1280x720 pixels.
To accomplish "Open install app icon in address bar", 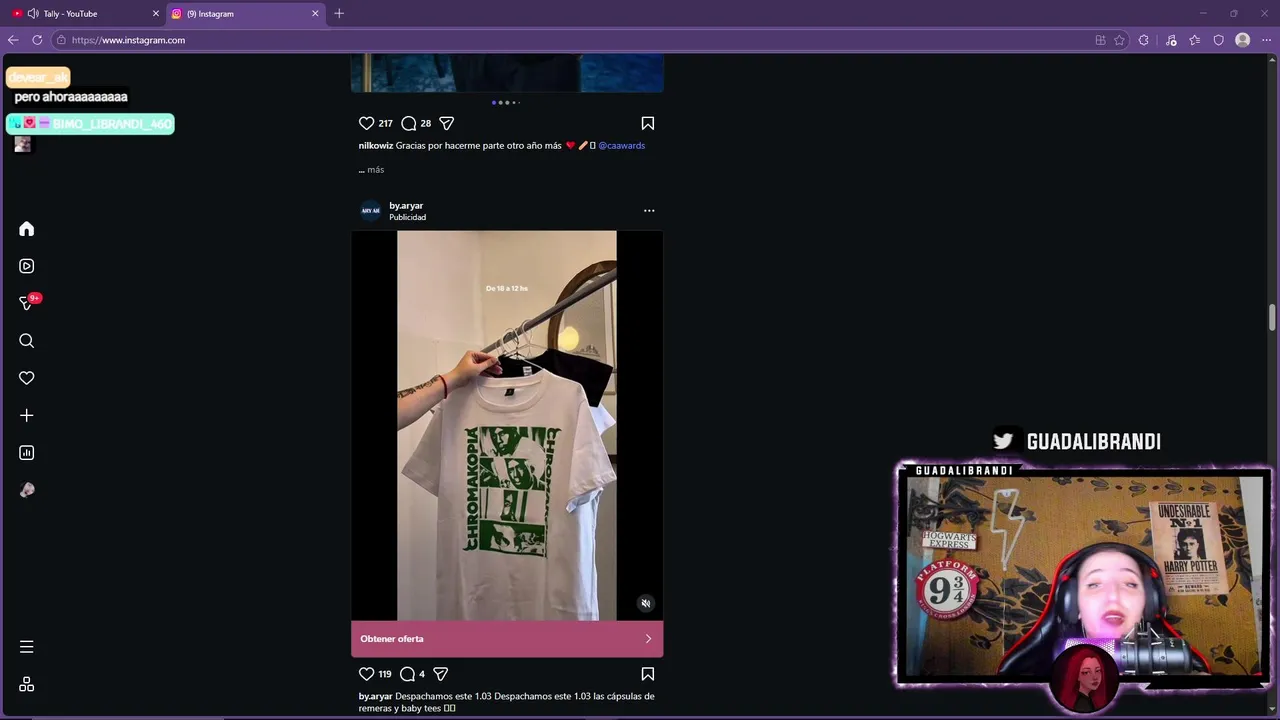I will tap(1100, 40).
